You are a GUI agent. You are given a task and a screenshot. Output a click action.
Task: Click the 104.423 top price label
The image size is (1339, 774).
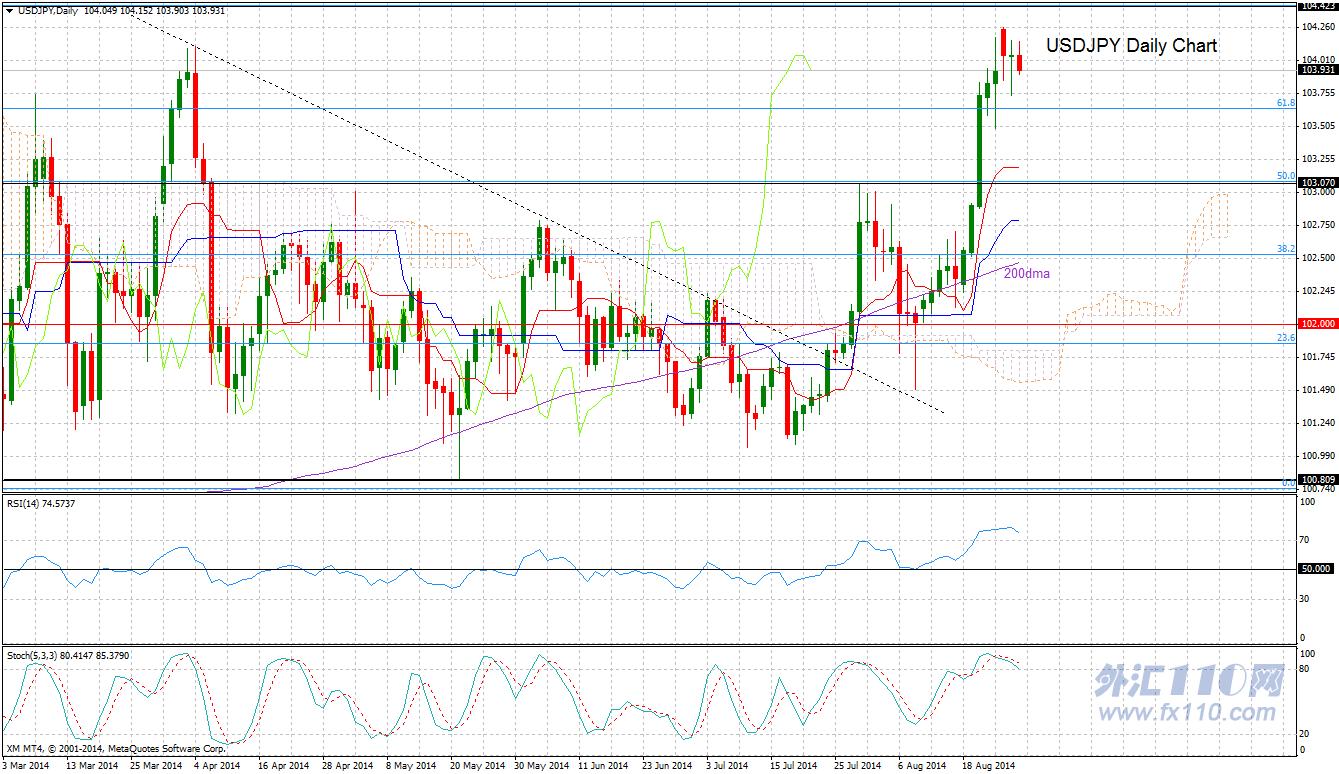[1317, 5]
